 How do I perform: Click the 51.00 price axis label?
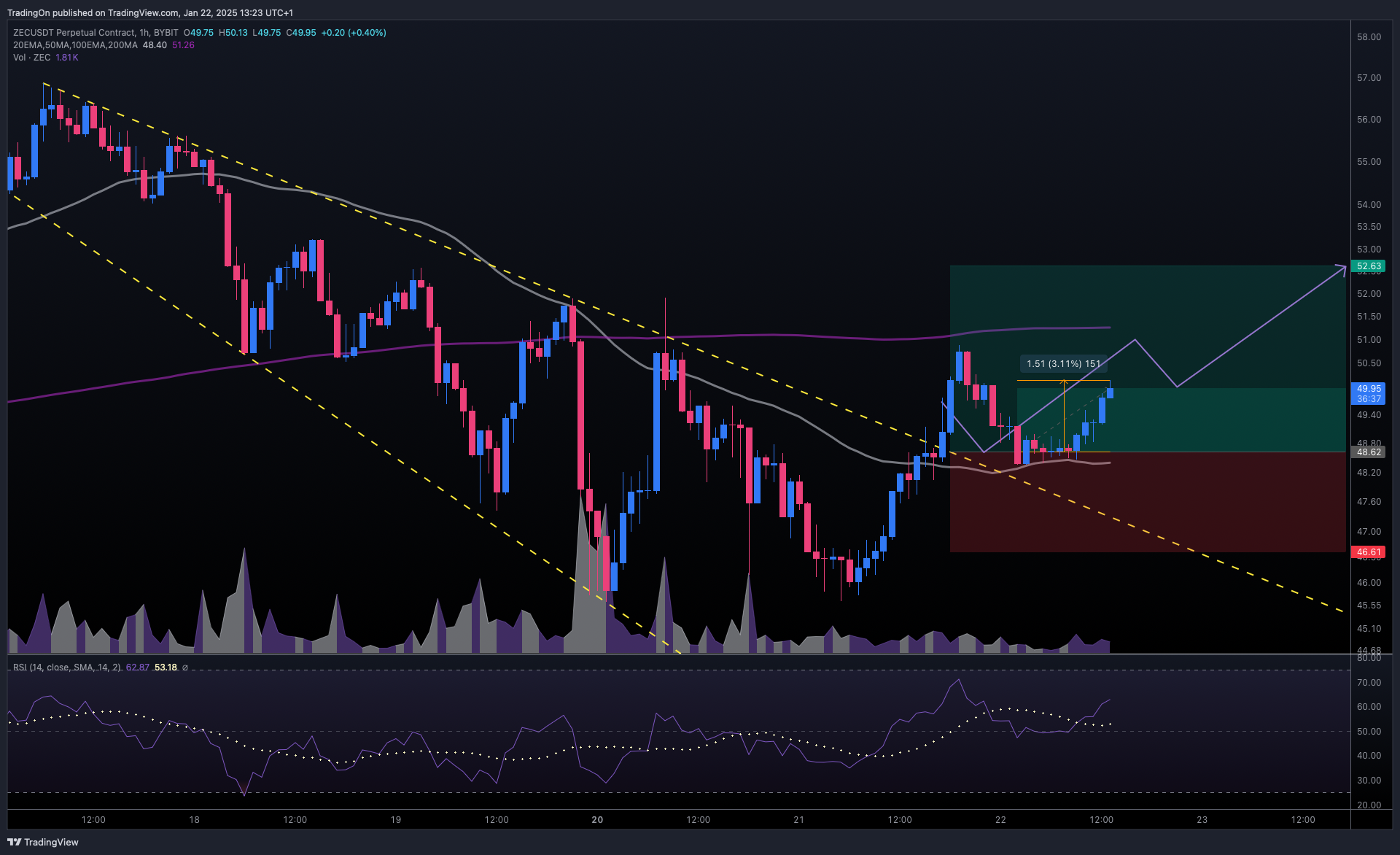click(x=1369, y=340)
